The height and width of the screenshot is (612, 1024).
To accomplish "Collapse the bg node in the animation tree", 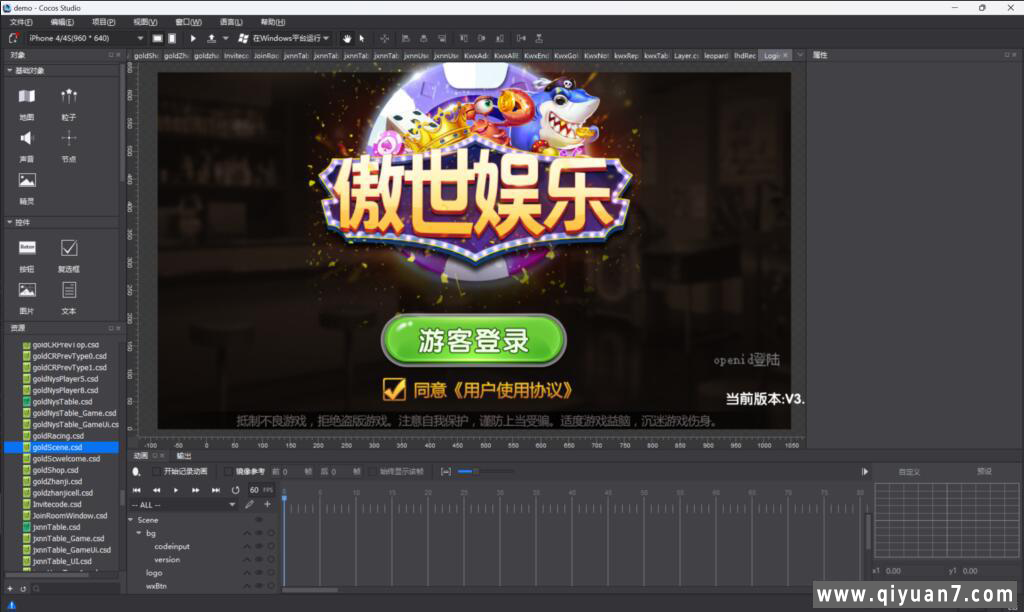I will click(x=138, y=533).
